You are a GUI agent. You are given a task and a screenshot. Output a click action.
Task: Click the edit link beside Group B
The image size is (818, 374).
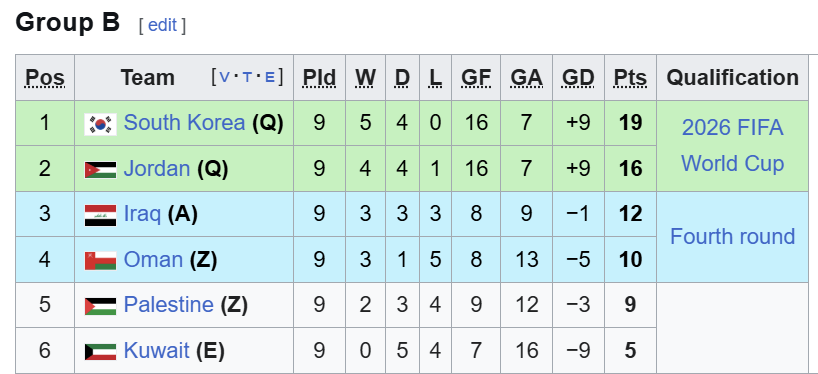[x=162, y=25]
